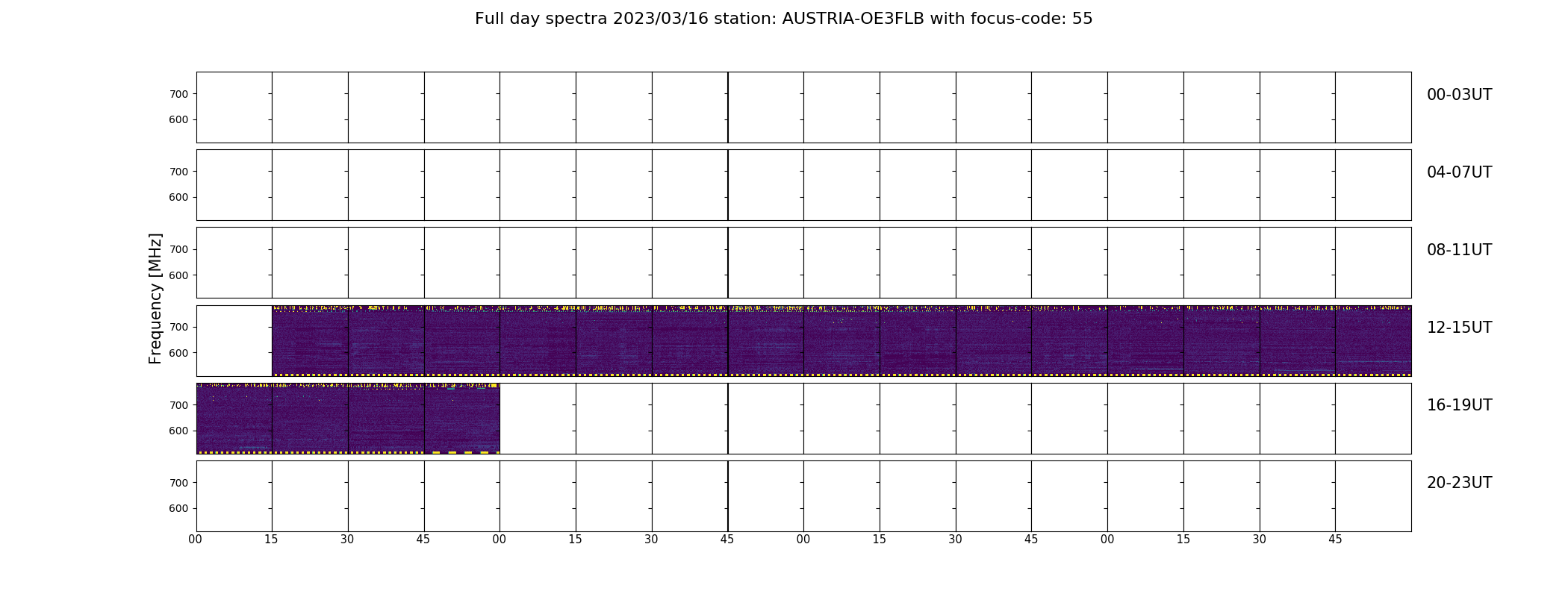This screenshot has height=597, width=1568.
Task: Click the 600 tick label of the 16-19UT panel
Action: point(178,431)
